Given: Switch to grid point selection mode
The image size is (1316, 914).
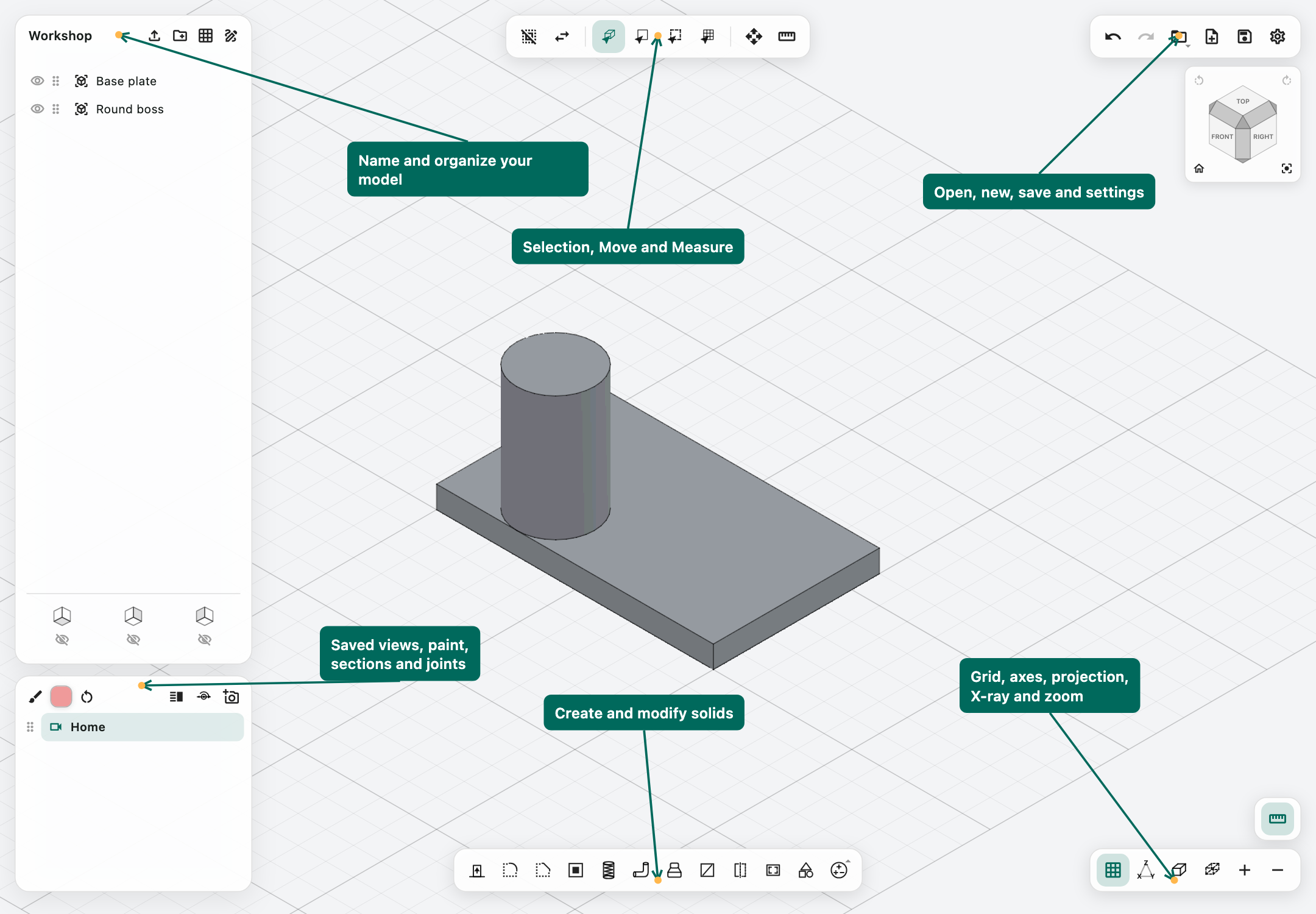Looking at the screenshot, I should tap(708, 37).
